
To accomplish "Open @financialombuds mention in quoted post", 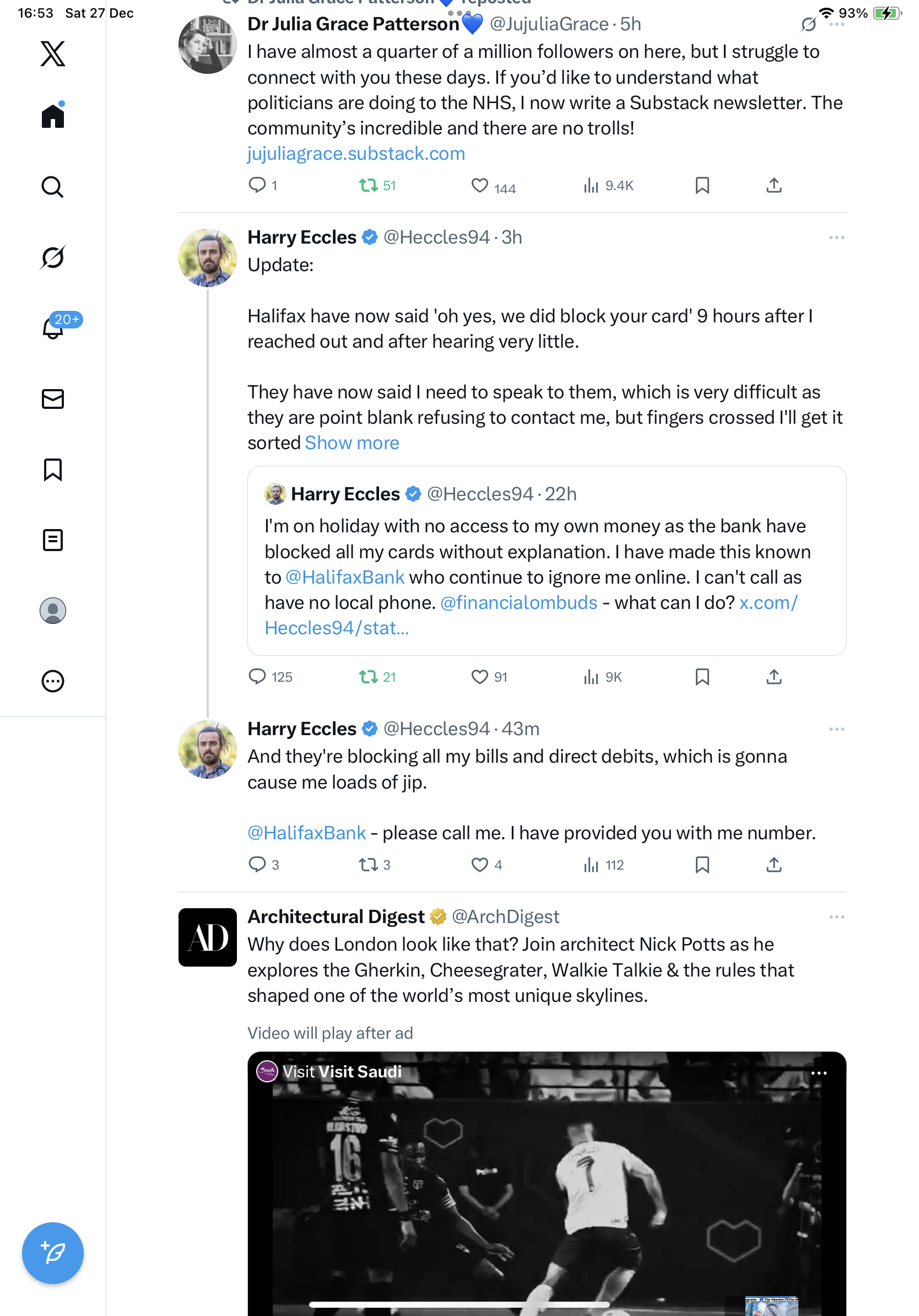I will click(x=518, y=602).
